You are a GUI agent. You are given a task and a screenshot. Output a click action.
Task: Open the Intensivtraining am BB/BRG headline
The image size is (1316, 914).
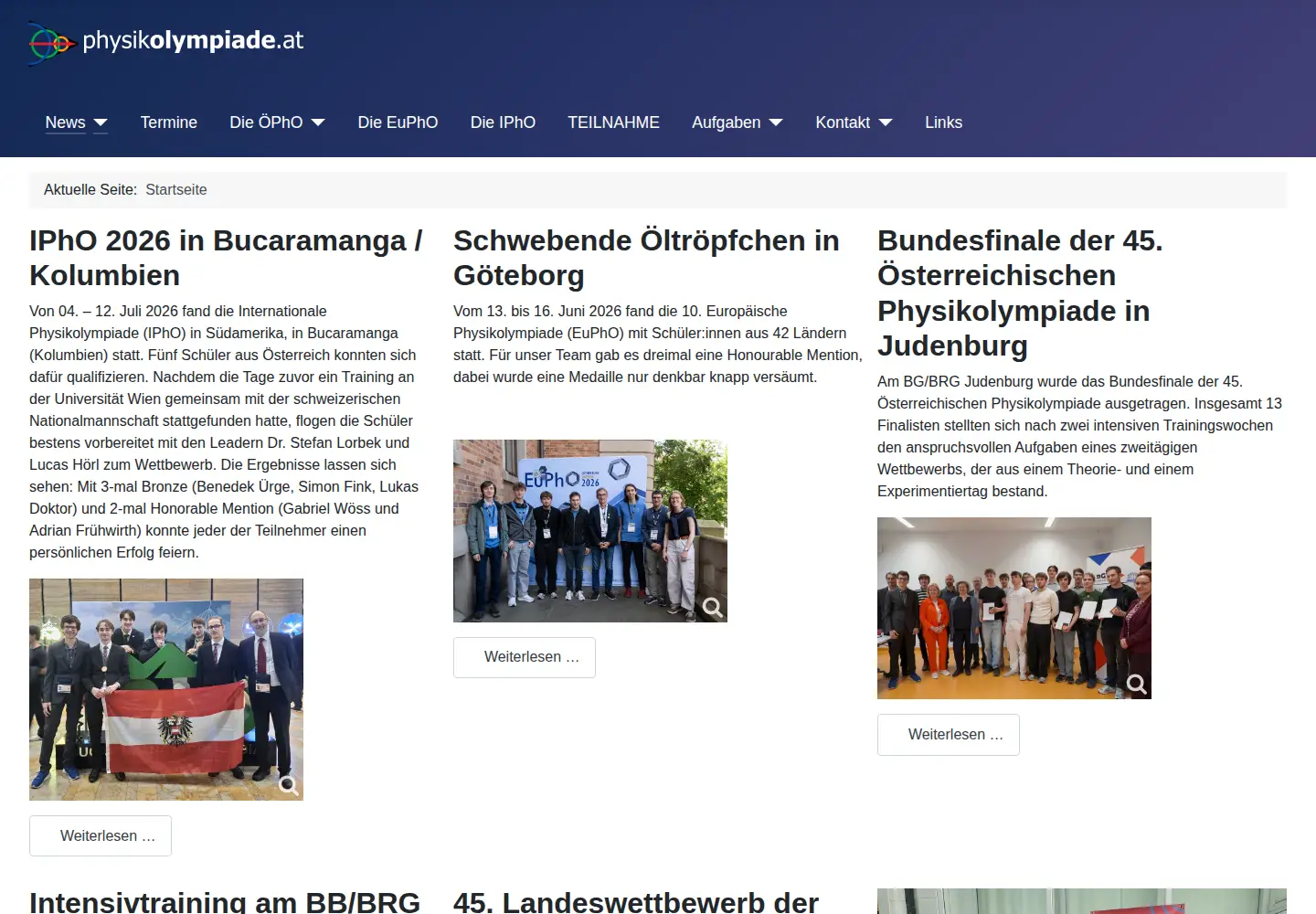coord(225,901)
